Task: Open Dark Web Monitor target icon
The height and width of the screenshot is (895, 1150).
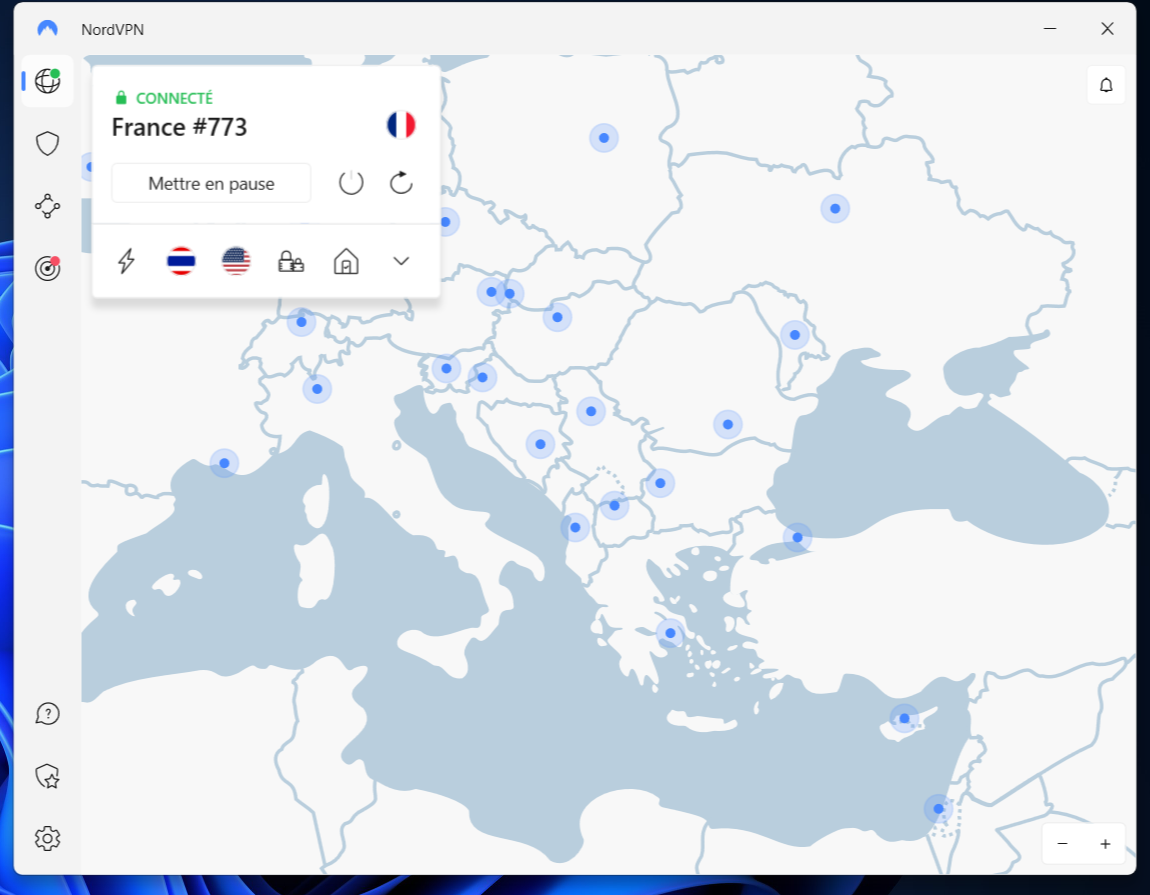Action: tap(48, 268)
